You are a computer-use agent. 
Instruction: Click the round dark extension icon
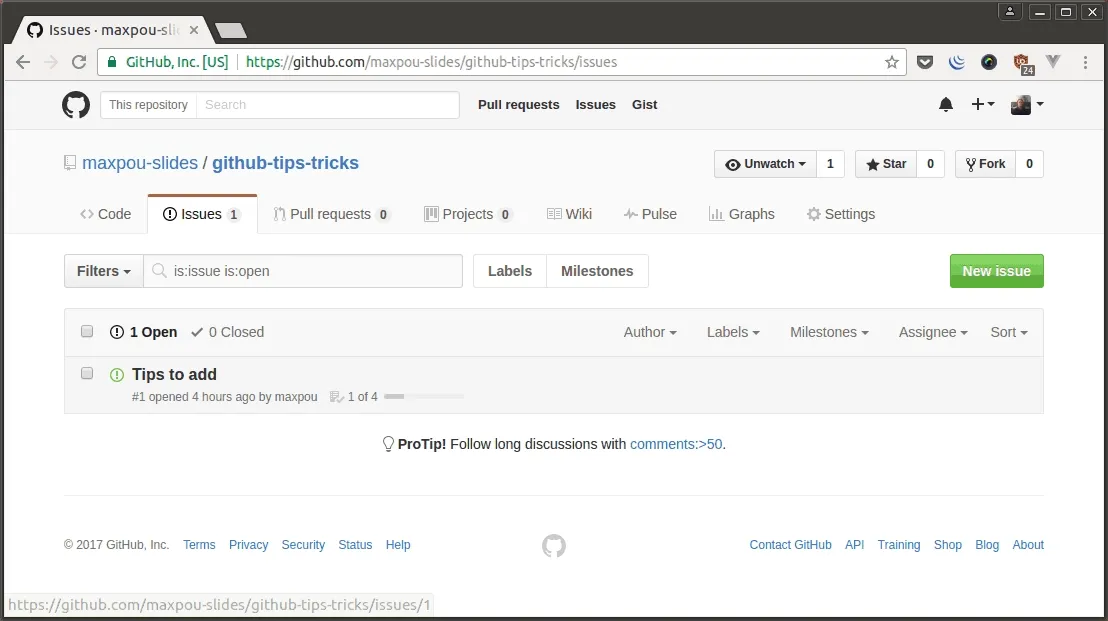click(989, 62)
